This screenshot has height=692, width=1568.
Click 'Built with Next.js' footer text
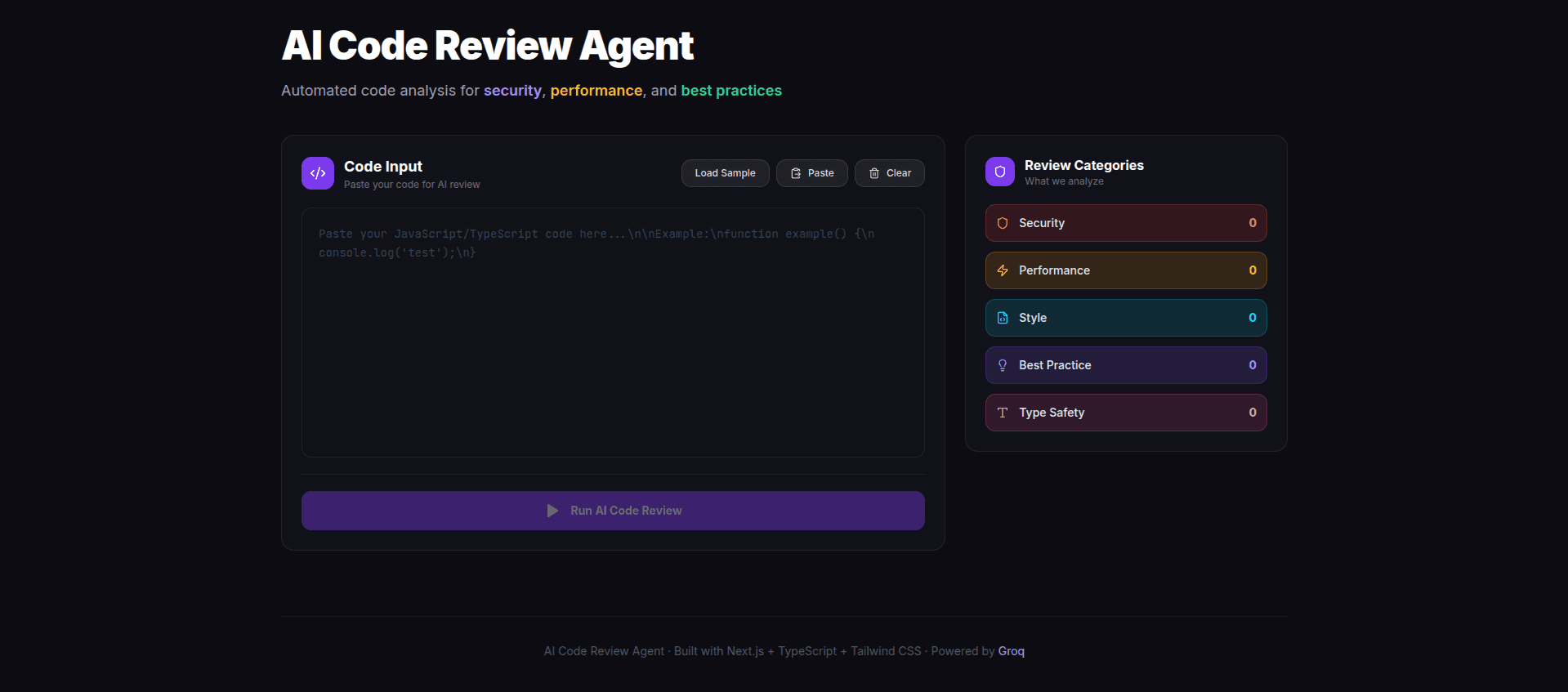719,651
